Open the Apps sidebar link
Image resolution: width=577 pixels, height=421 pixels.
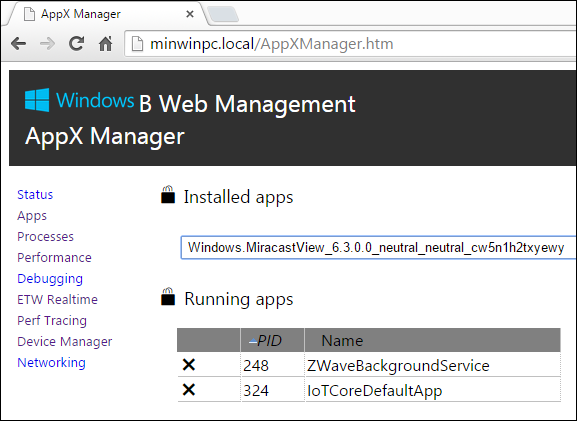click(32, 216)
